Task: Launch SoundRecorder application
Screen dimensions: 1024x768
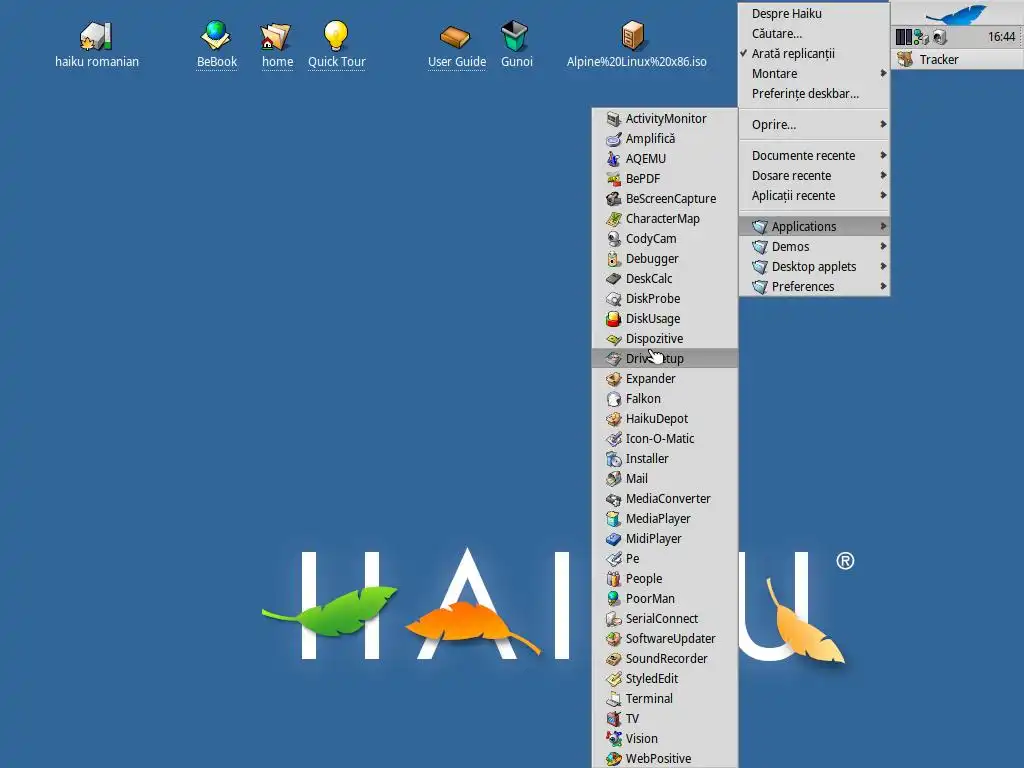Action: pos(665,659)
